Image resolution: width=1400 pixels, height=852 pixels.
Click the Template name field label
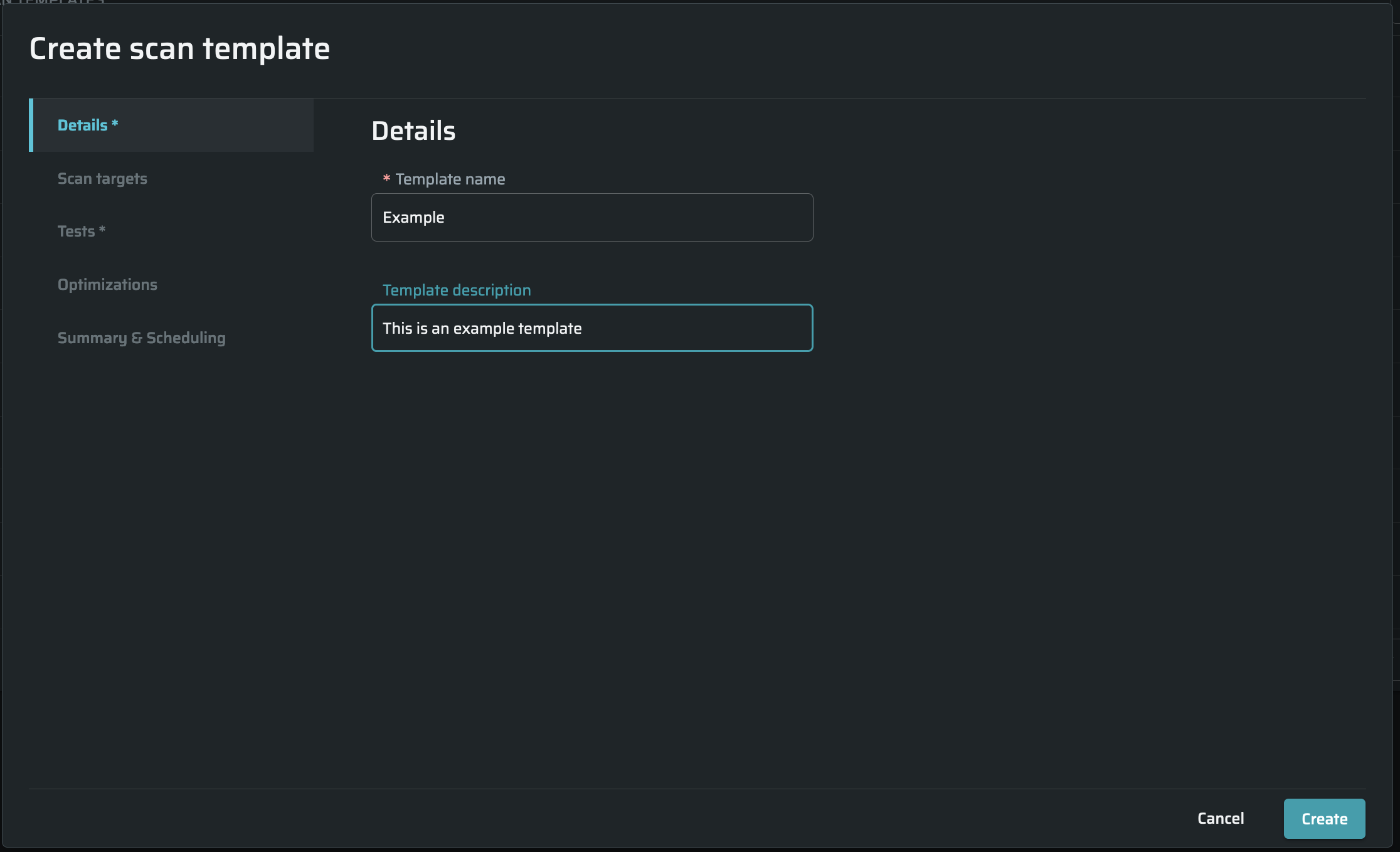(x=450, y=179)
